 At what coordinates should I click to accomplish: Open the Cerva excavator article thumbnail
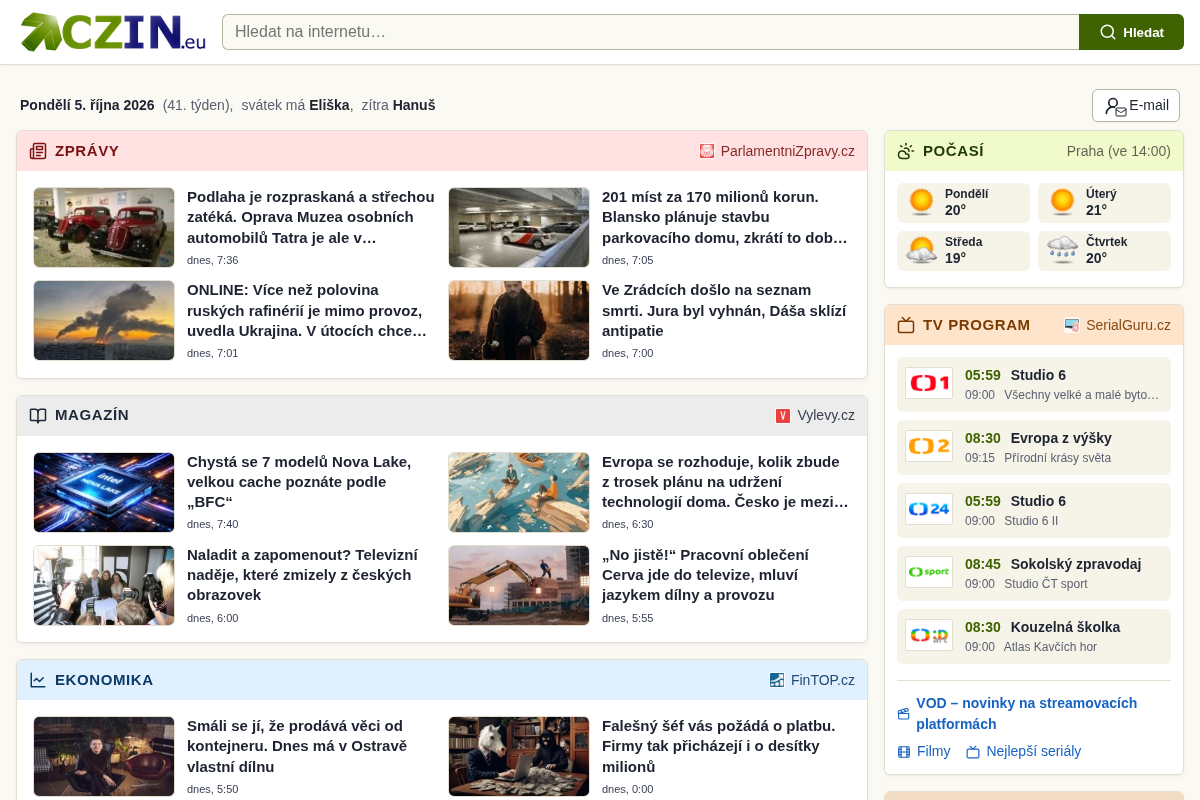tap(519, 585)
